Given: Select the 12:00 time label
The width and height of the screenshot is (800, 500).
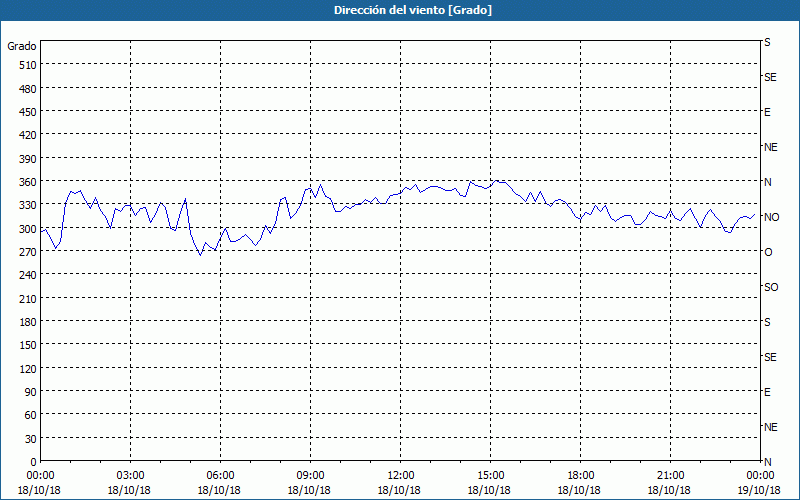Looking at the screenshot, I should coord(401,476).
